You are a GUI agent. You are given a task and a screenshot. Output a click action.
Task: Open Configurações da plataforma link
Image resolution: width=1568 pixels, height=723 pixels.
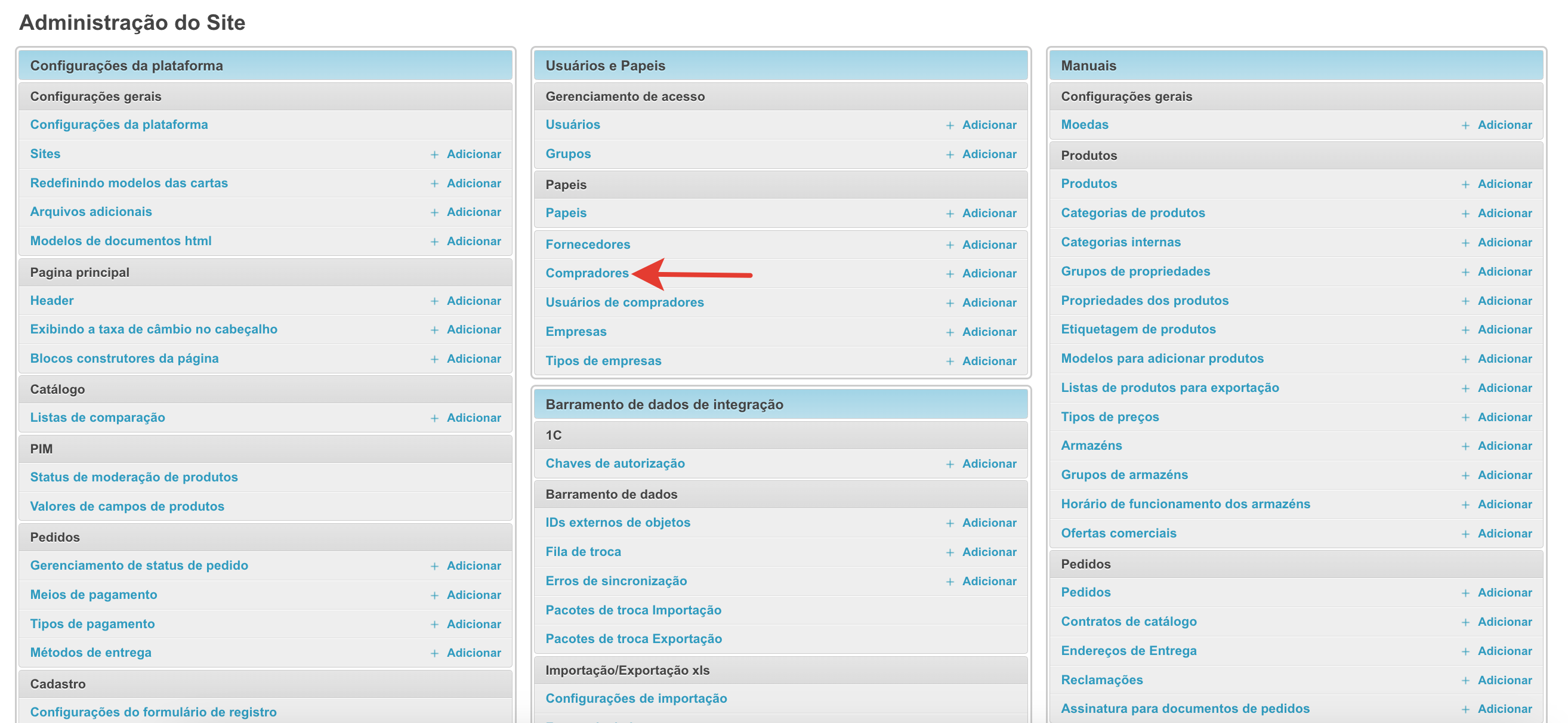[119, 125]
